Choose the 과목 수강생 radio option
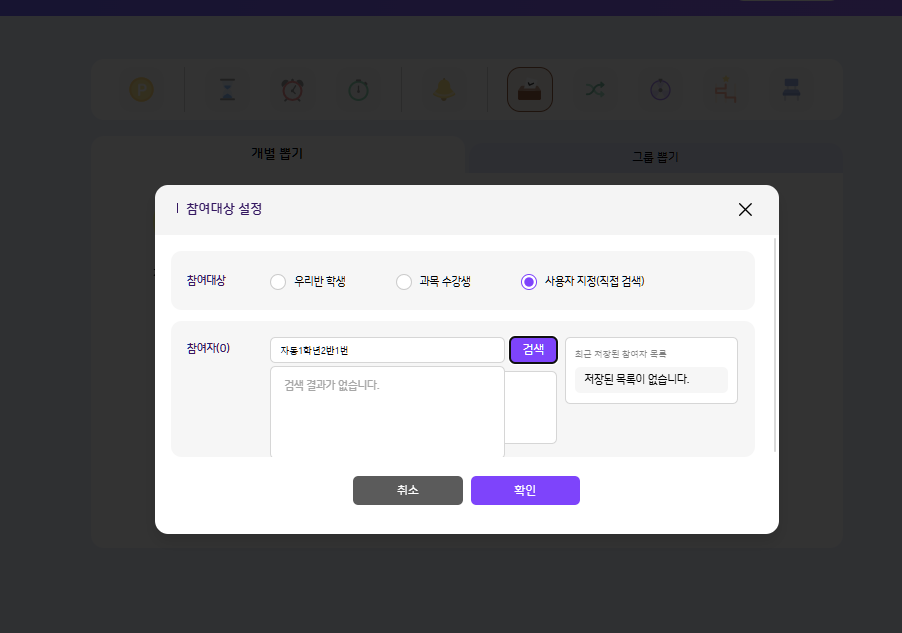Screen dimensions: 902x633 (x=404, y=282)
